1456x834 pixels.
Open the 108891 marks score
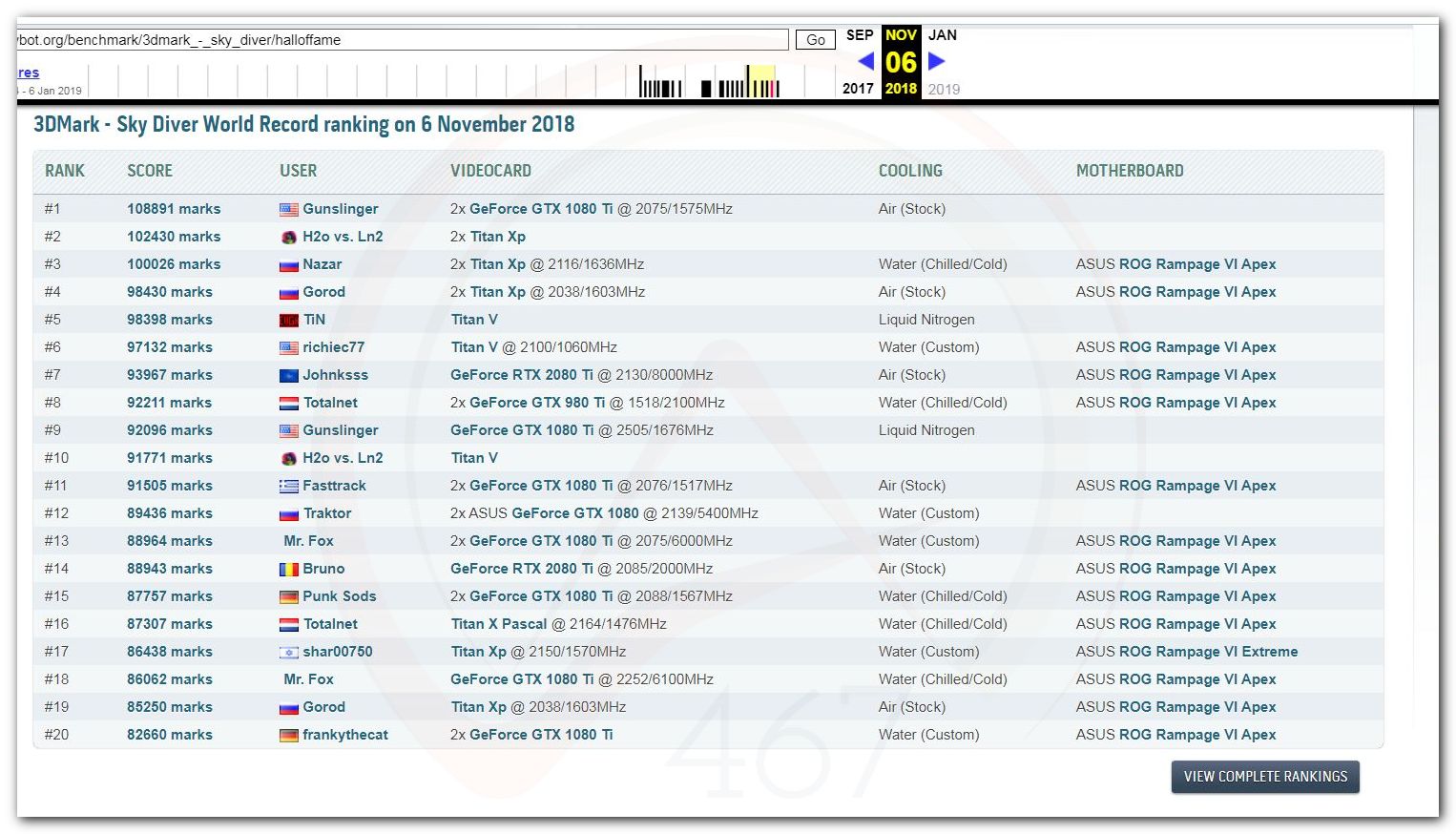point(174,209)
